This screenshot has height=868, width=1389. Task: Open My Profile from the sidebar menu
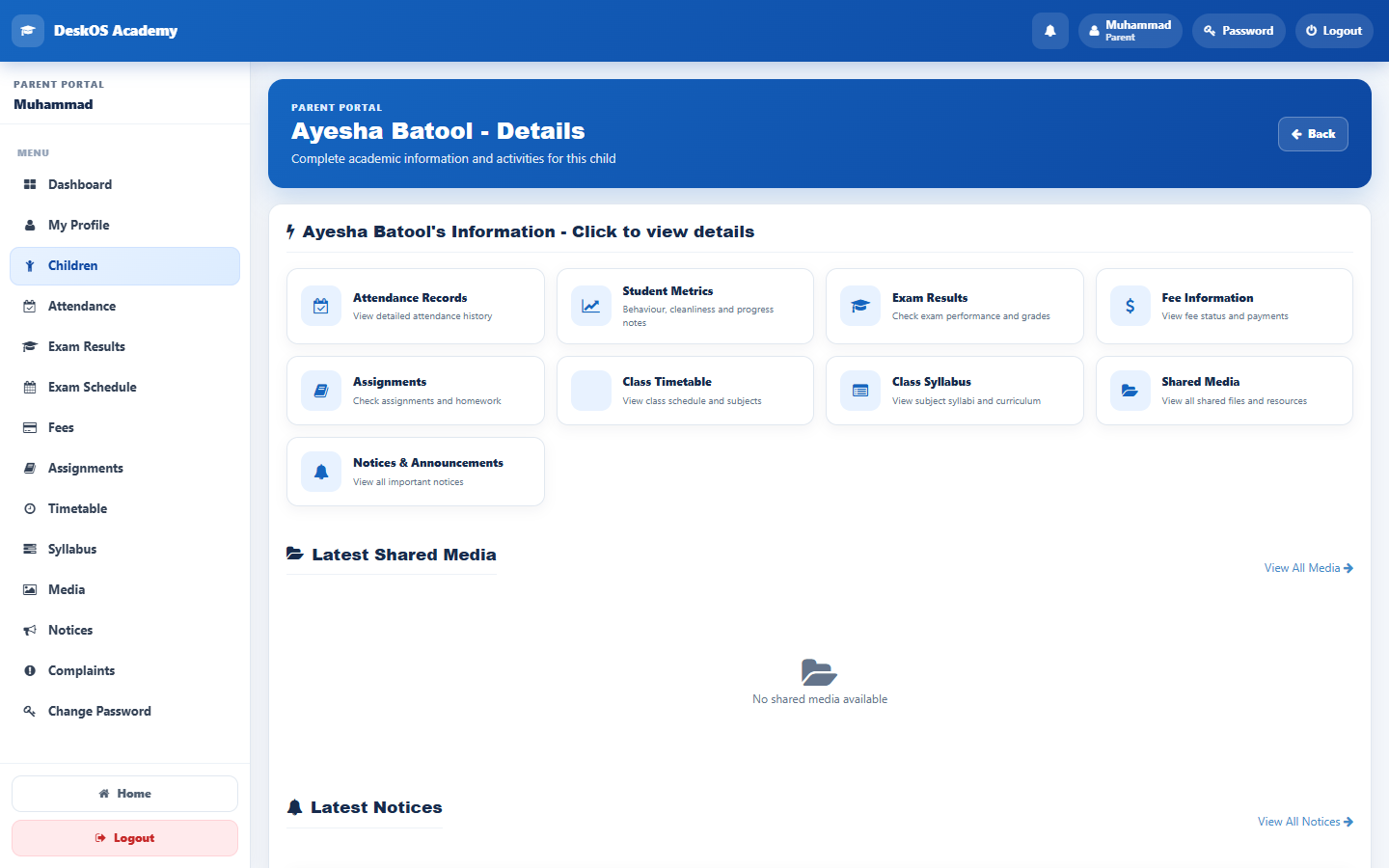[124, 225]
